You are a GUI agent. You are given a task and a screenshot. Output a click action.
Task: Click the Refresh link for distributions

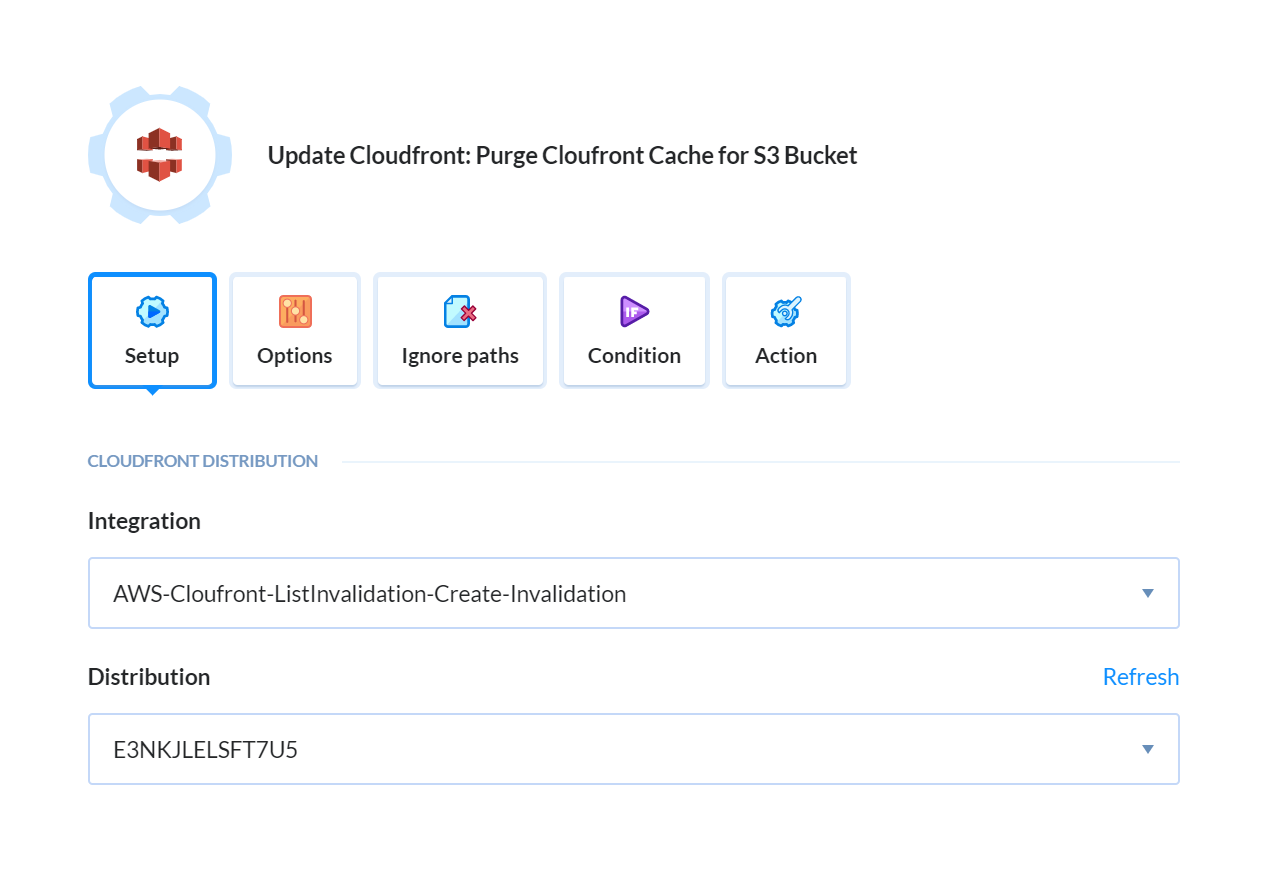tap(1141, 677)
